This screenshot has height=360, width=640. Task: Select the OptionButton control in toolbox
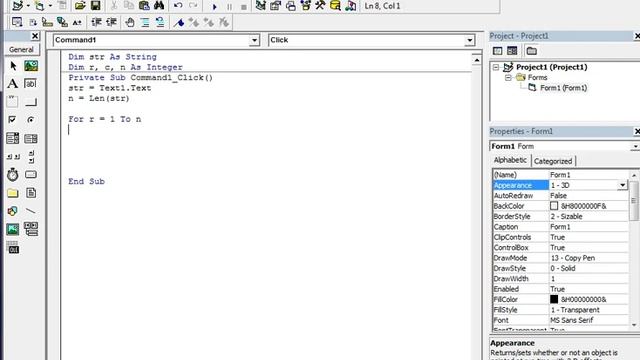[31, 119]
